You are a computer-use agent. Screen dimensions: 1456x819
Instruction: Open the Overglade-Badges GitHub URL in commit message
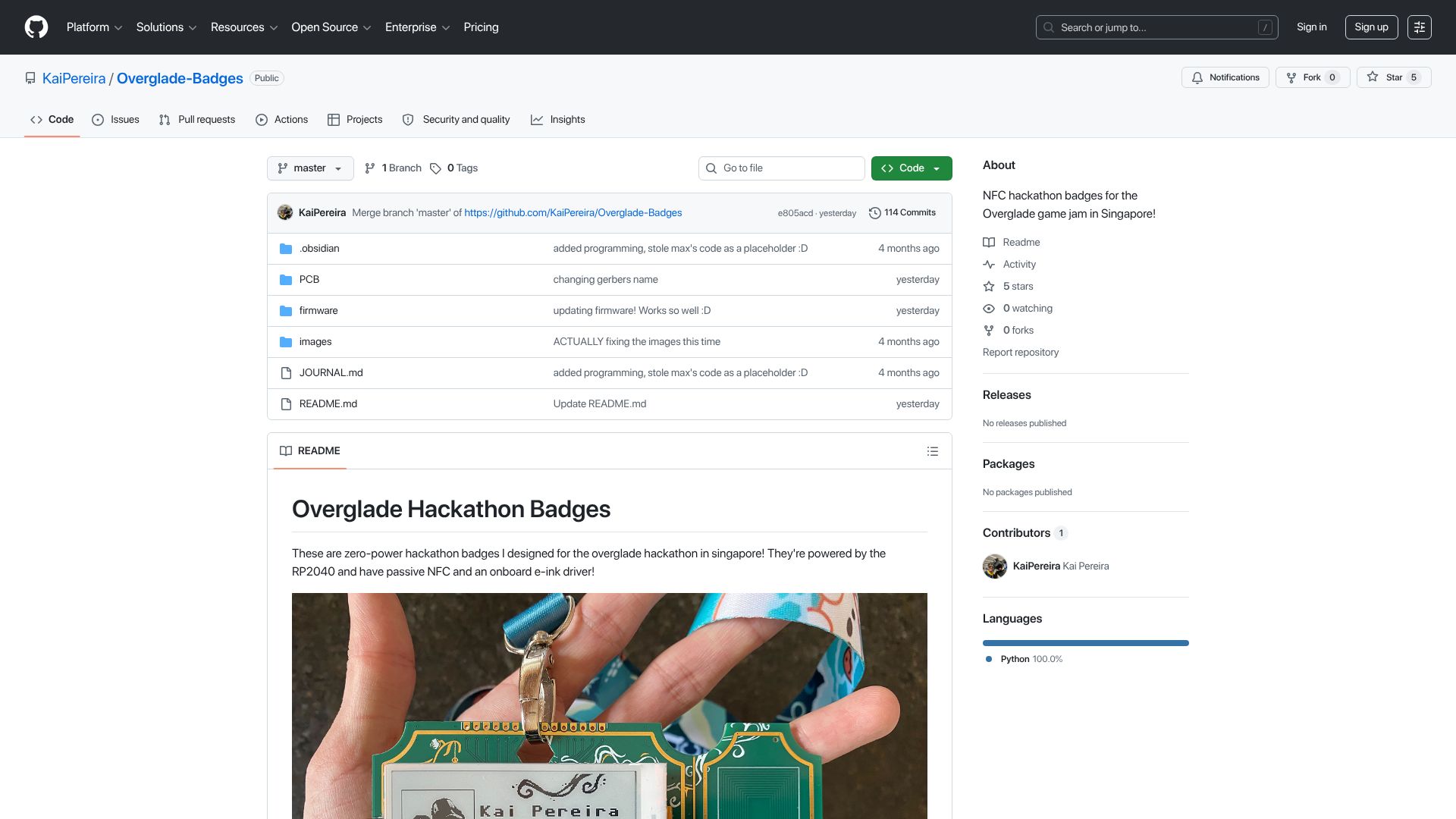pos(573,213)
